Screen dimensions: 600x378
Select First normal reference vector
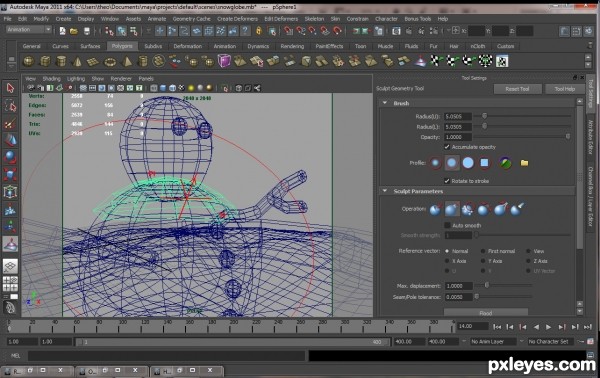483,251
